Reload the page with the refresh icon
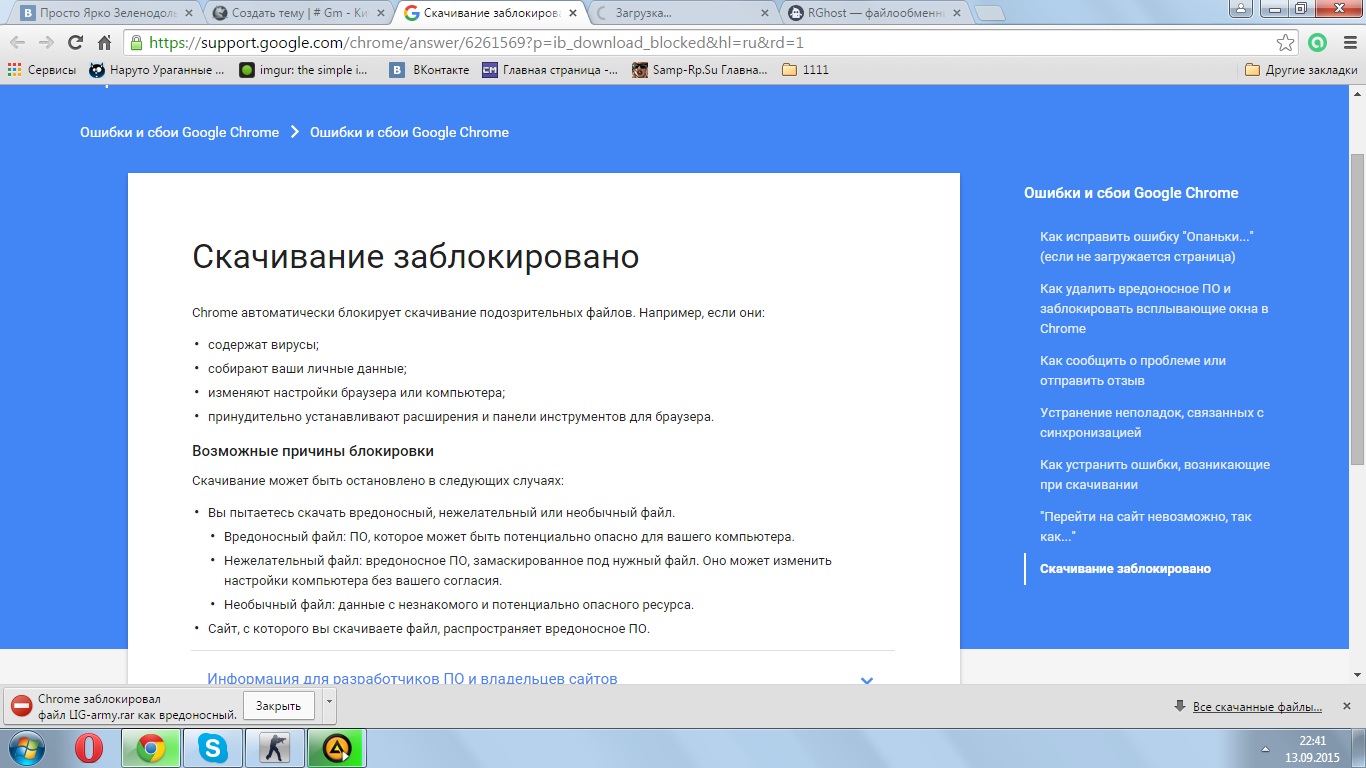1366x768 pixels. tap(75, 43)
